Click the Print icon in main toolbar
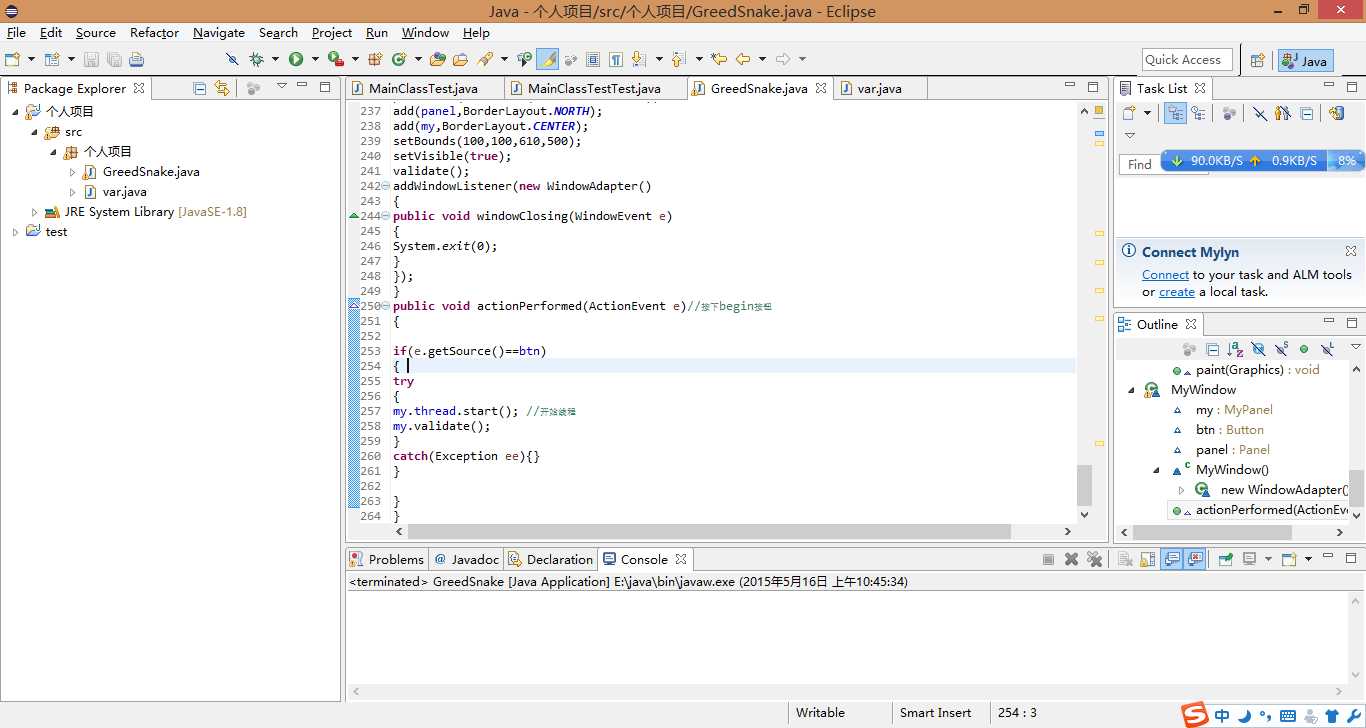The image size is (1366, 728). coord(136,59)
